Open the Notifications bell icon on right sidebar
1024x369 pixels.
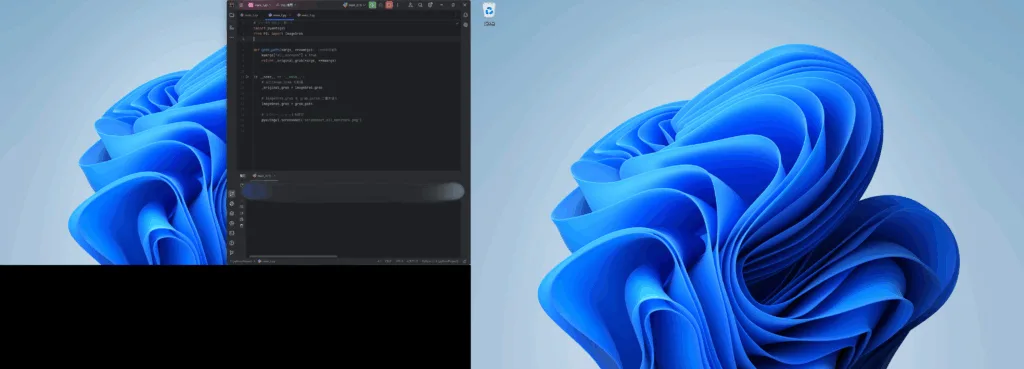click(x=466, y=15)
